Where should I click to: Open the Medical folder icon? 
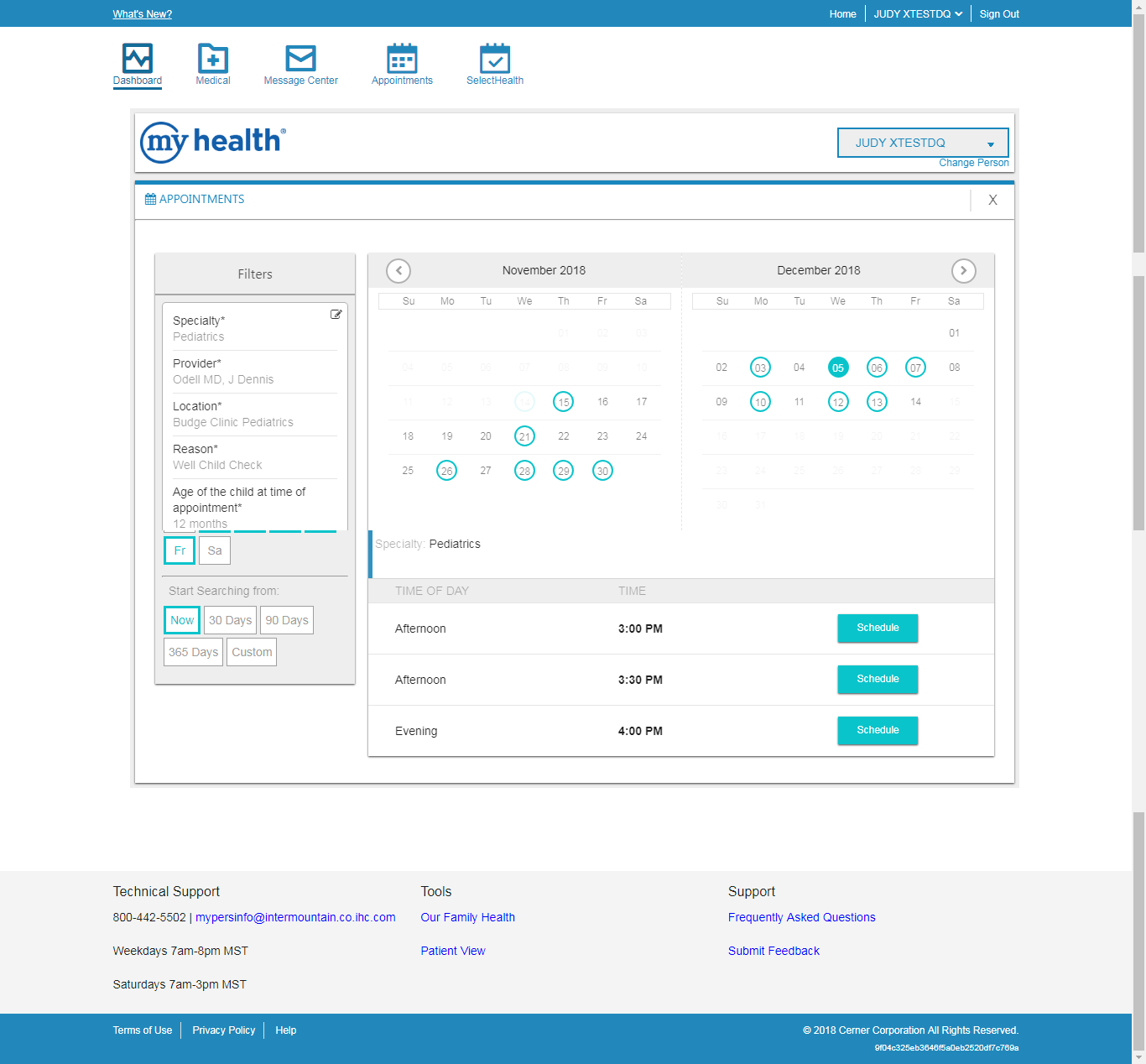tap(213, 59)
